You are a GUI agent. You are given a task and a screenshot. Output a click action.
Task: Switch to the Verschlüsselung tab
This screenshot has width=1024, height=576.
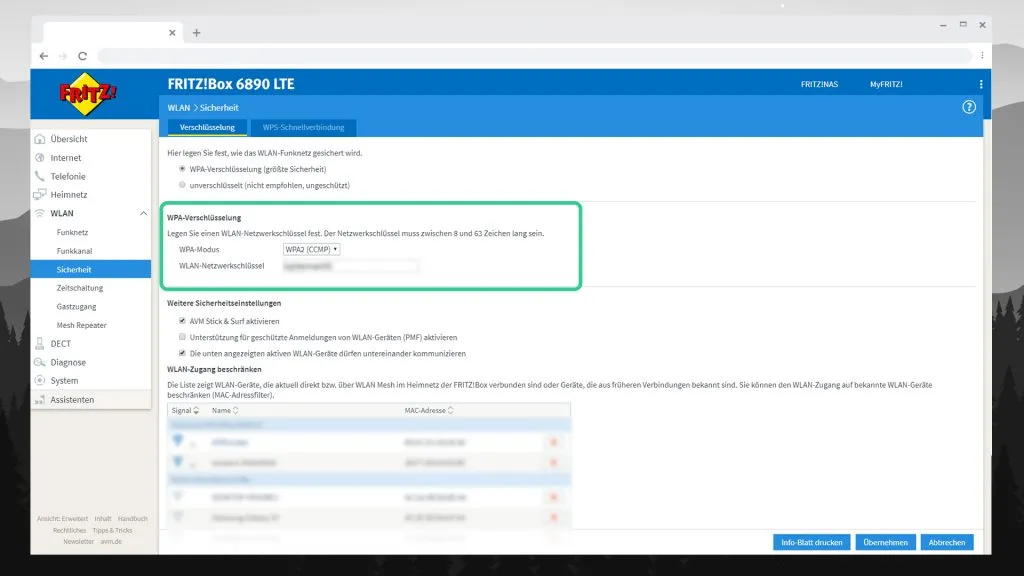point(207,127)
